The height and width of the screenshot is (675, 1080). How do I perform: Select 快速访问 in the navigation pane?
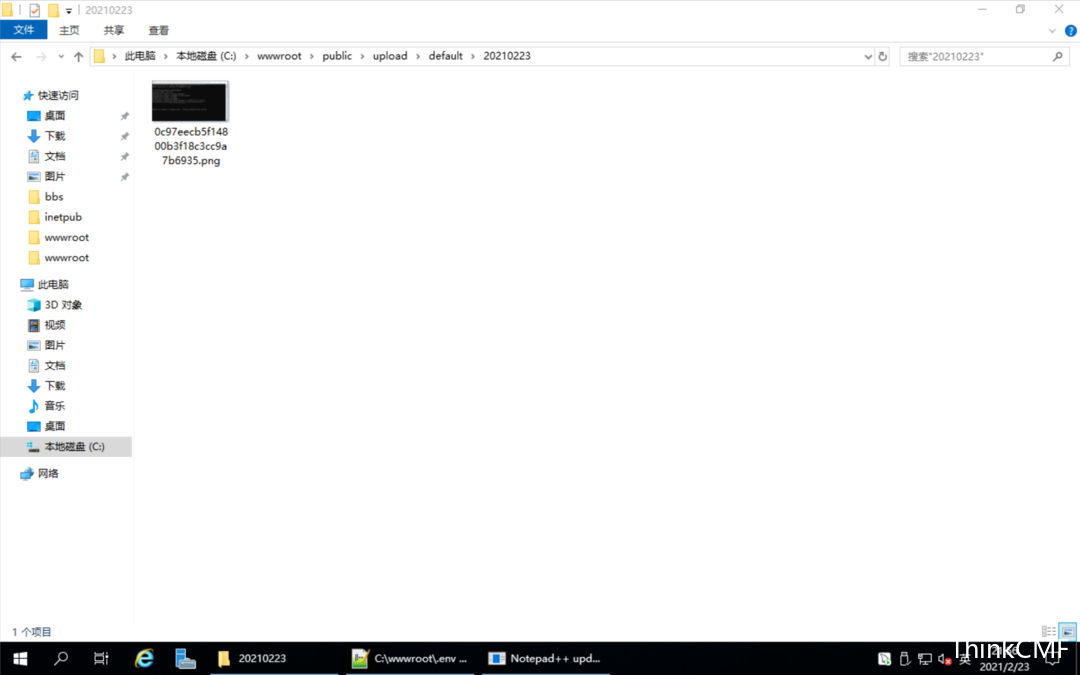pos(58,95)
